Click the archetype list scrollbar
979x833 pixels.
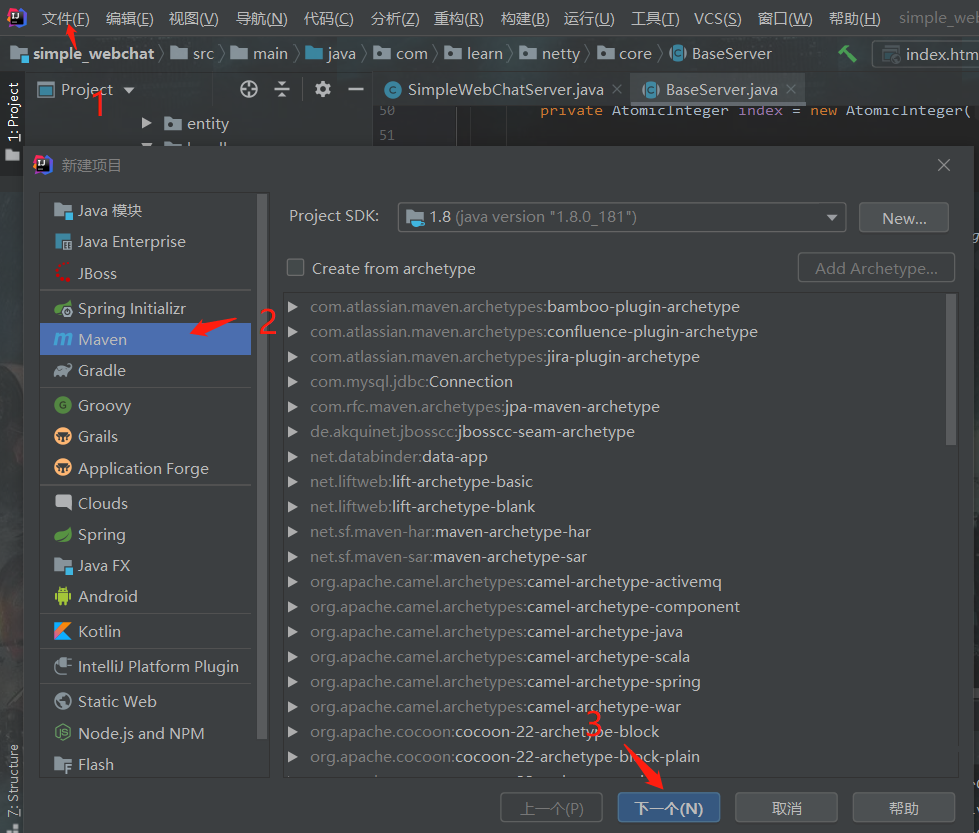(x=951, y=370)
